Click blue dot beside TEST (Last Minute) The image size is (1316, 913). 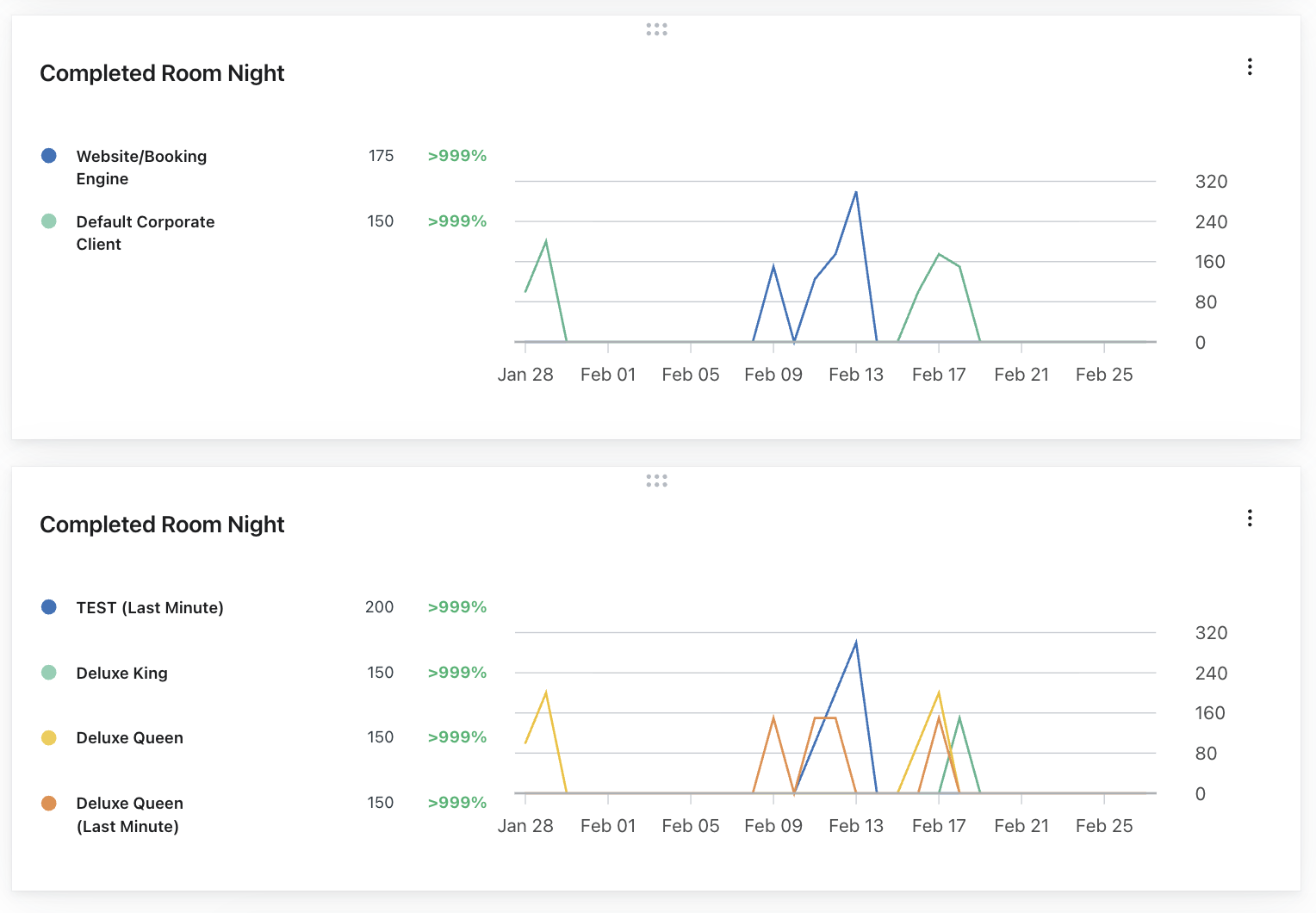[x=49, y=607]
